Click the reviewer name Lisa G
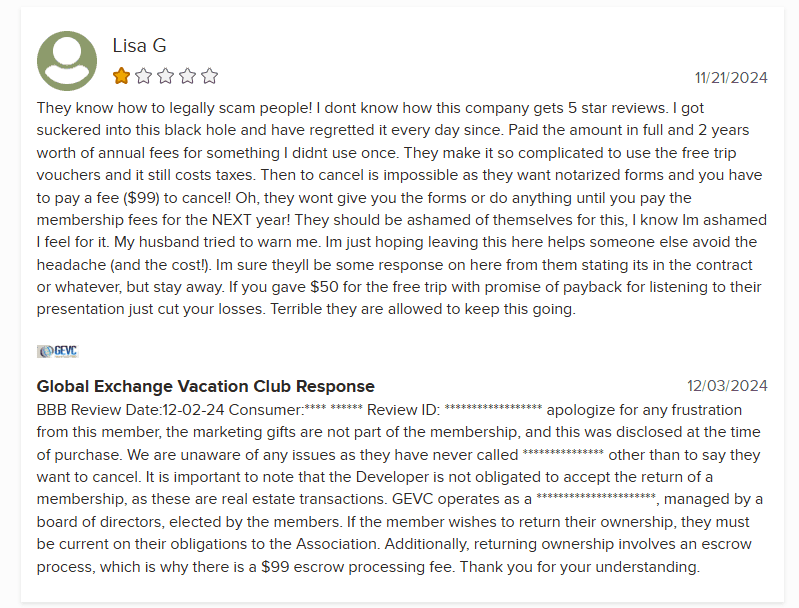This screenshot has height=608, width=799. tap(139, 46)
